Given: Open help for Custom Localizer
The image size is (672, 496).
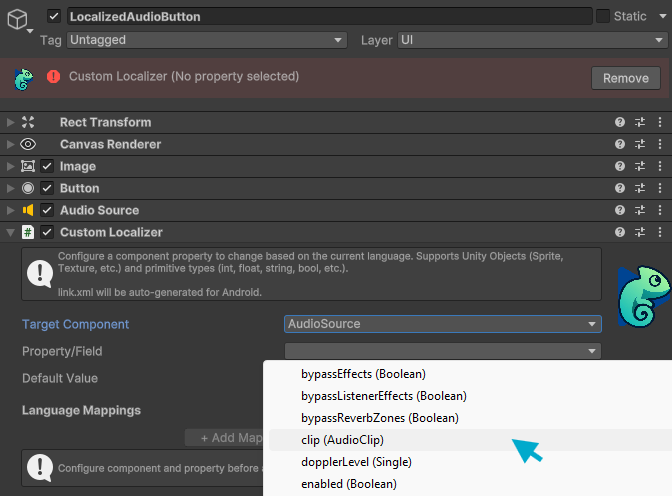Looking at the screenshot, I should coord(620,232).
